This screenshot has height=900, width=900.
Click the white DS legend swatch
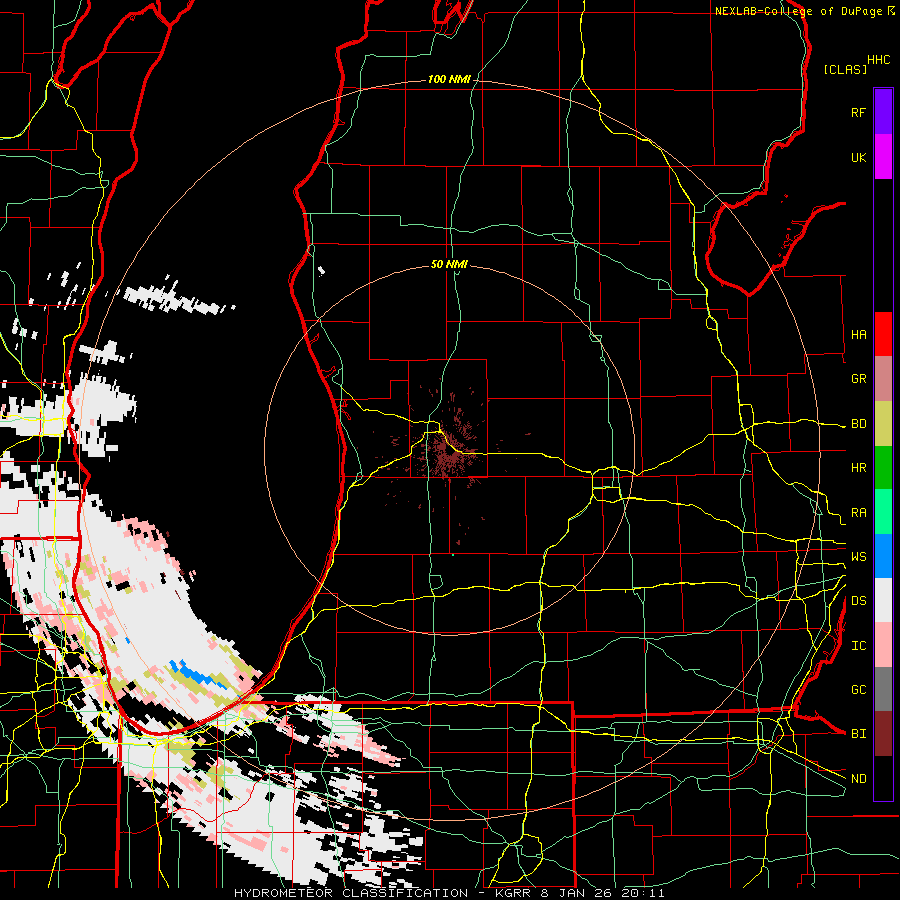pos(883,600)
